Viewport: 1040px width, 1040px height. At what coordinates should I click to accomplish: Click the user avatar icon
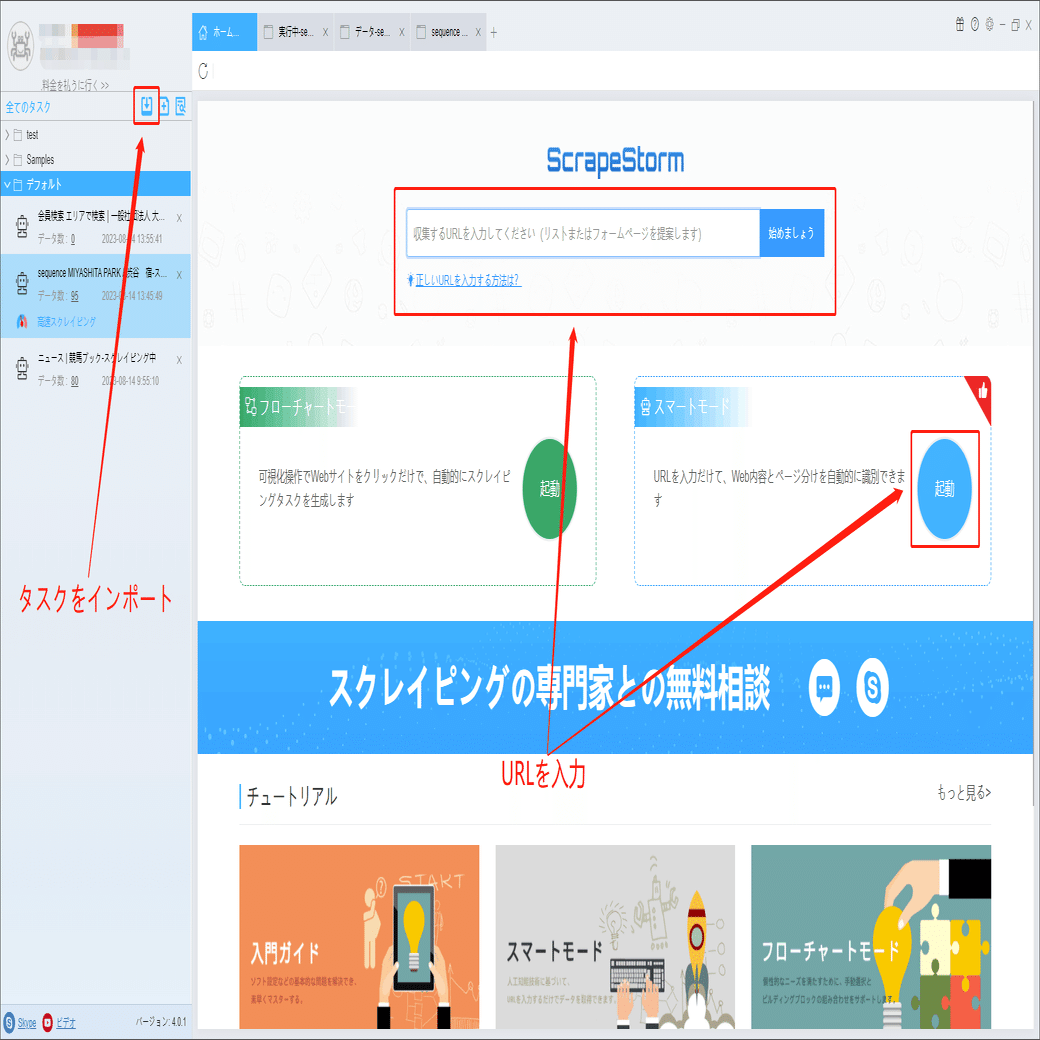point(20,46)
